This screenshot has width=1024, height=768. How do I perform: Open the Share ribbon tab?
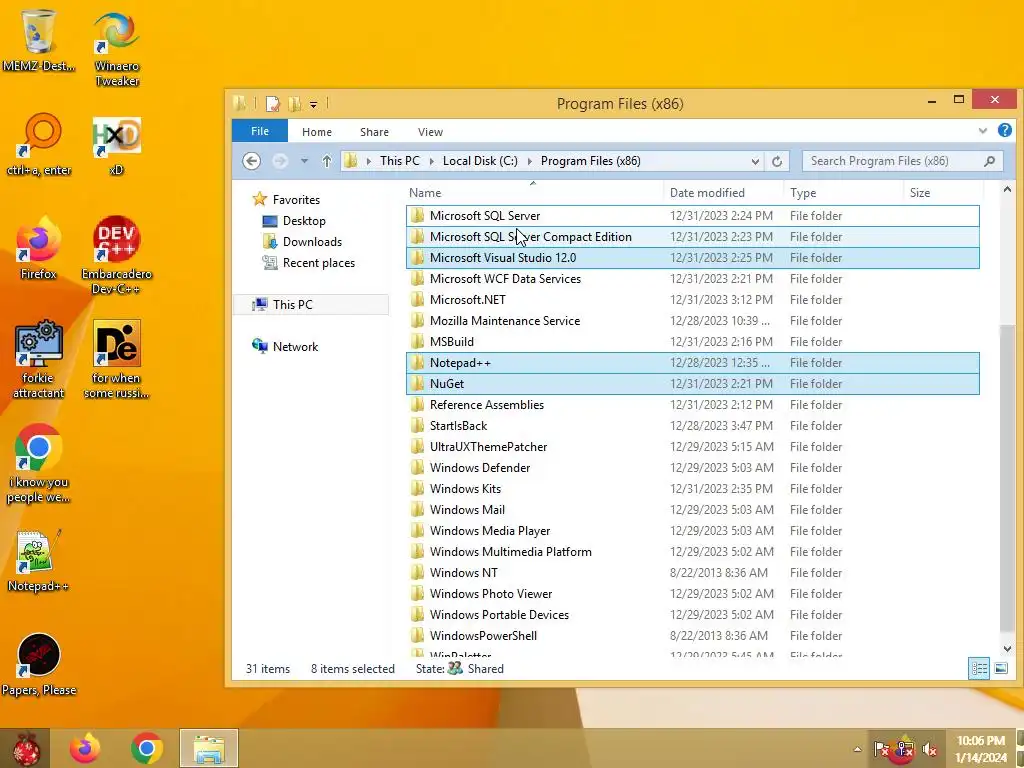(x=374, y=132)
